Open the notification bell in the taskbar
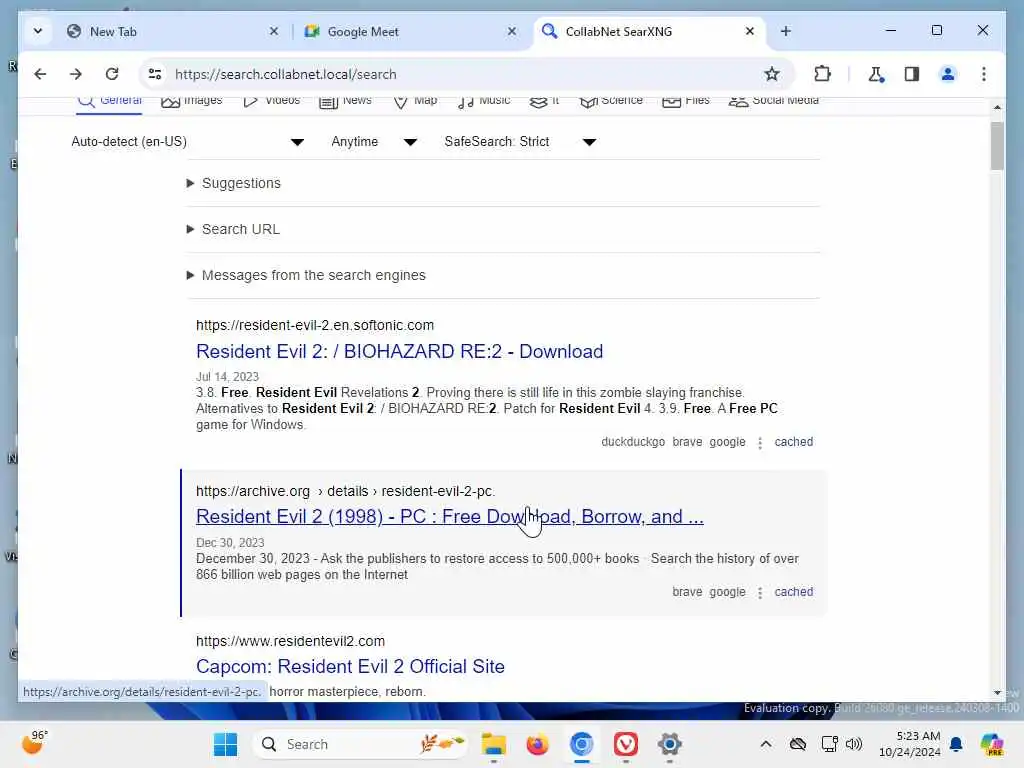Screen dimensions: 1024x768 (x=956, y=744)
